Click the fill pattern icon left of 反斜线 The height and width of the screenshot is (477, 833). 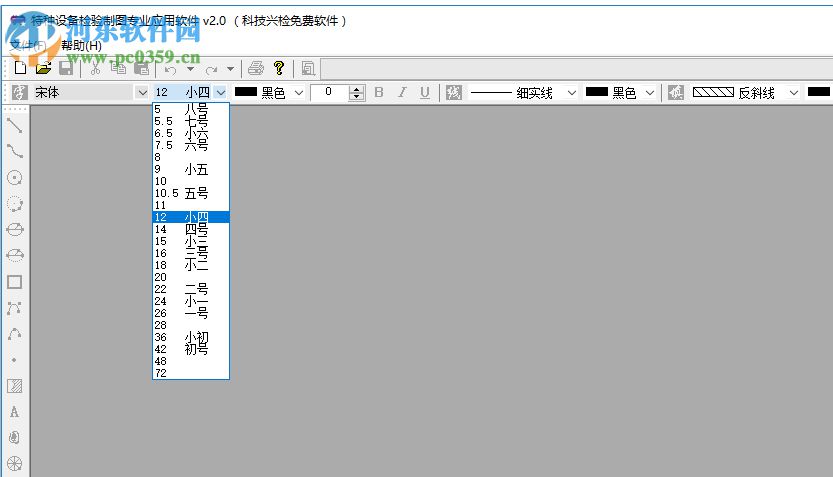click(676, 92)
